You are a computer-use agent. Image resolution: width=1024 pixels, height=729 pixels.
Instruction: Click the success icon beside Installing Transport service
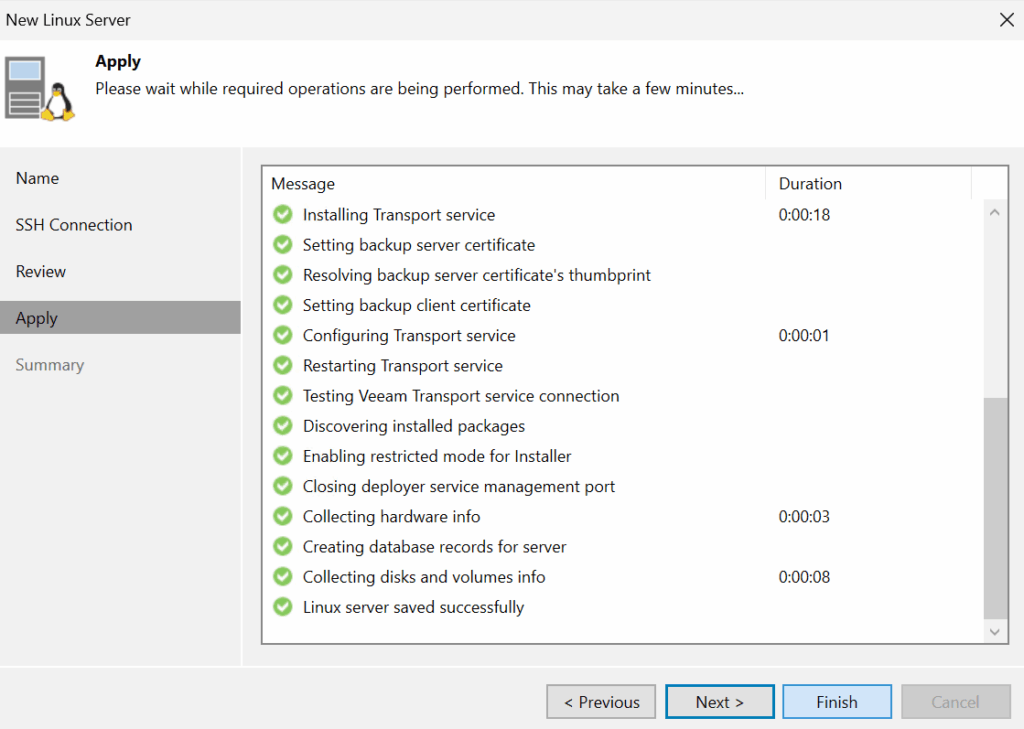[x=283, y=214]
